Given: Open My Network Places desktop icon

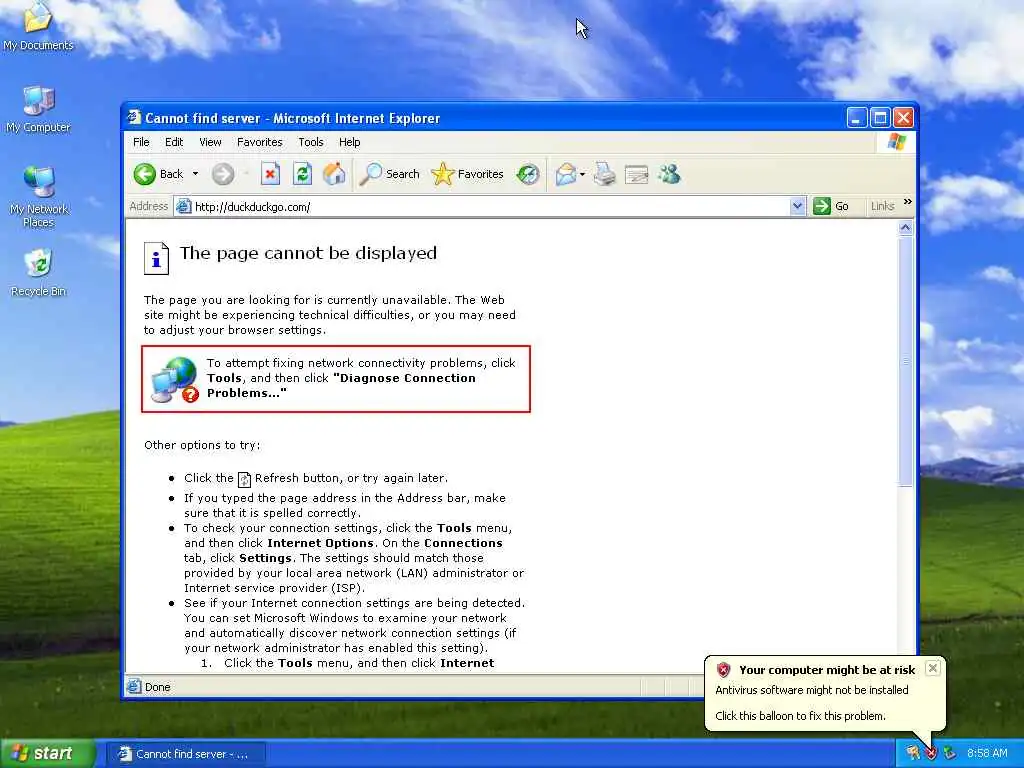Looking at the screenshot, I should (x=39, y=197).
